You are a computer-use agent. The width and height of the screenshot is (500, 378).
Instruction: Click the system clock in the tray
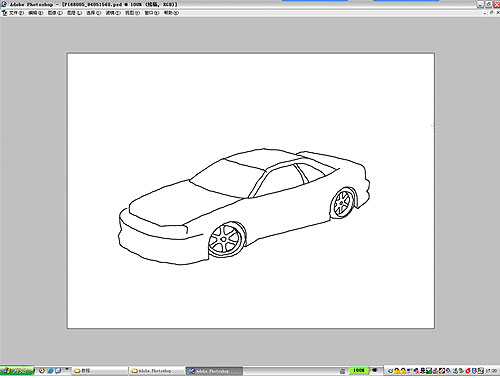pos(491,371)
